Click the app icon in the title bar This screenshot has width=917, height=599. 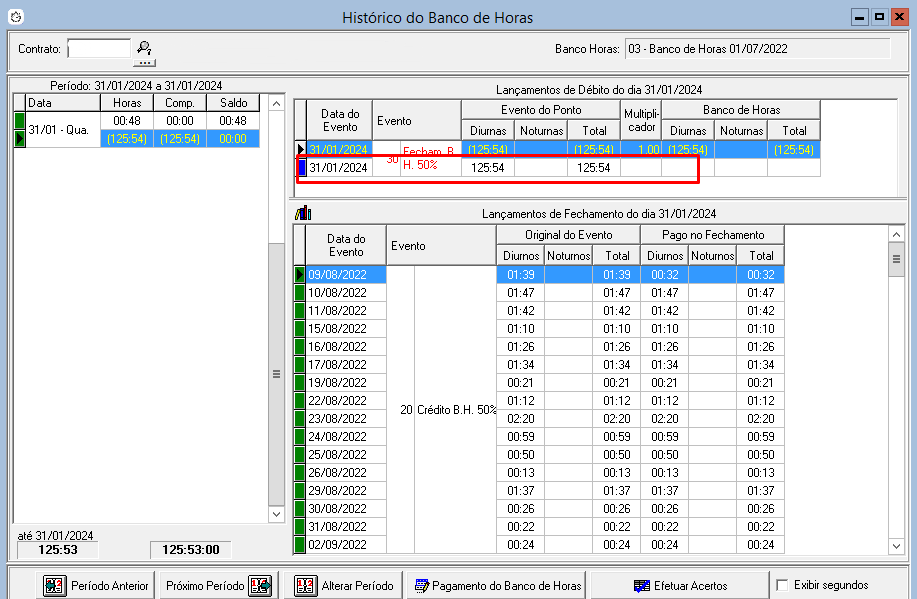pos(14,17)
